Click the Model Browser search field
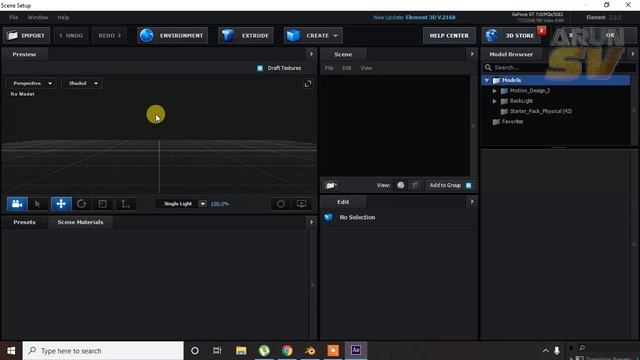Viewport: 640px width, 360px height. (x=558, y=67)
